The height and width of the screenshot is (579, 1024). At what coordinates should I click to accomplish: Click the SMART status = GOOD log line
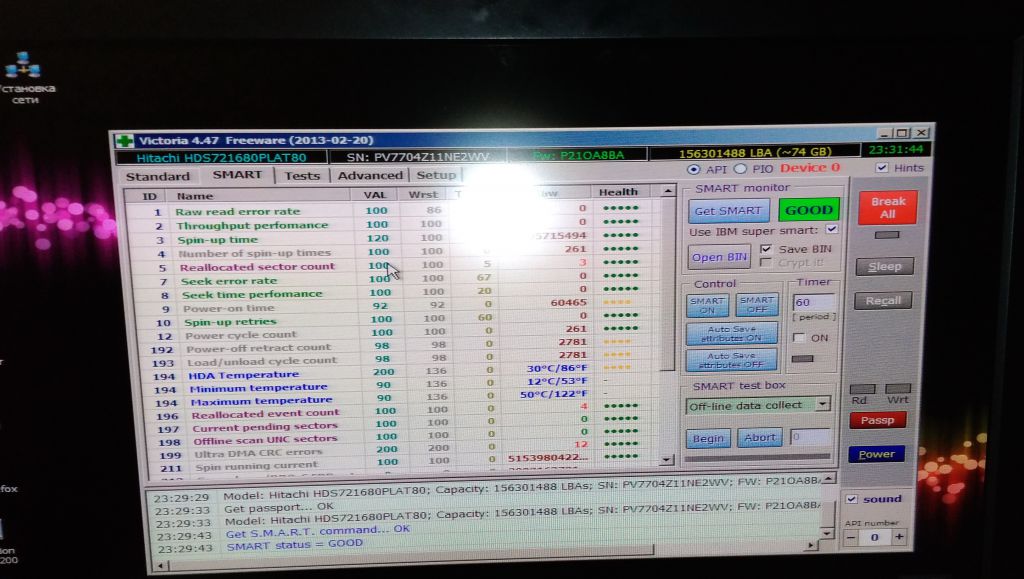[294, 545]
